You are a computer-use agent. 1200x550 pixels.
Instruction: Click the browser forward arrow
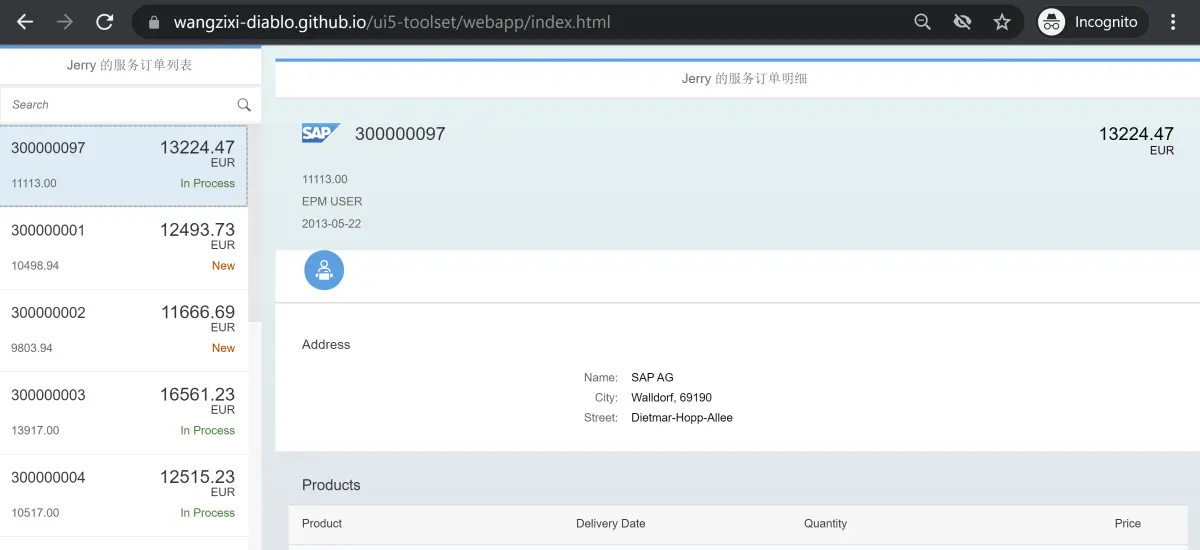click(65, 22)
